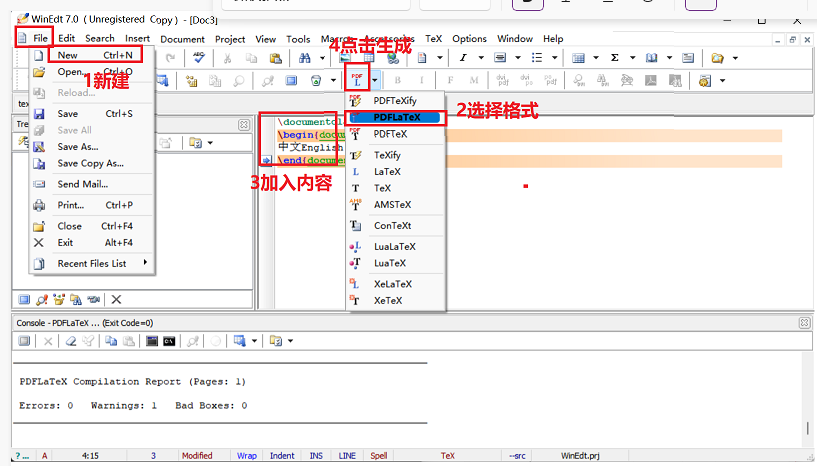Click the new document page icon in toolbar

coord(422,58)
